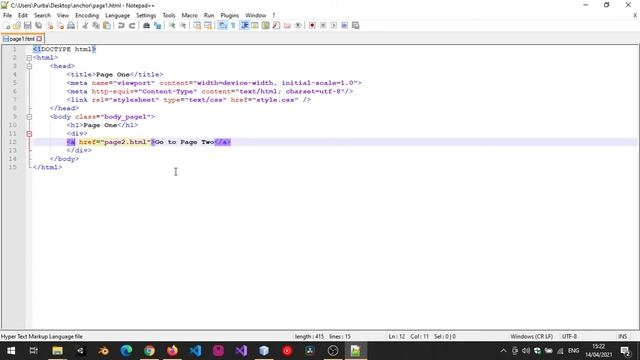Undo the last edit via toolbar
640x360 pixels.
tap(121, 25)
